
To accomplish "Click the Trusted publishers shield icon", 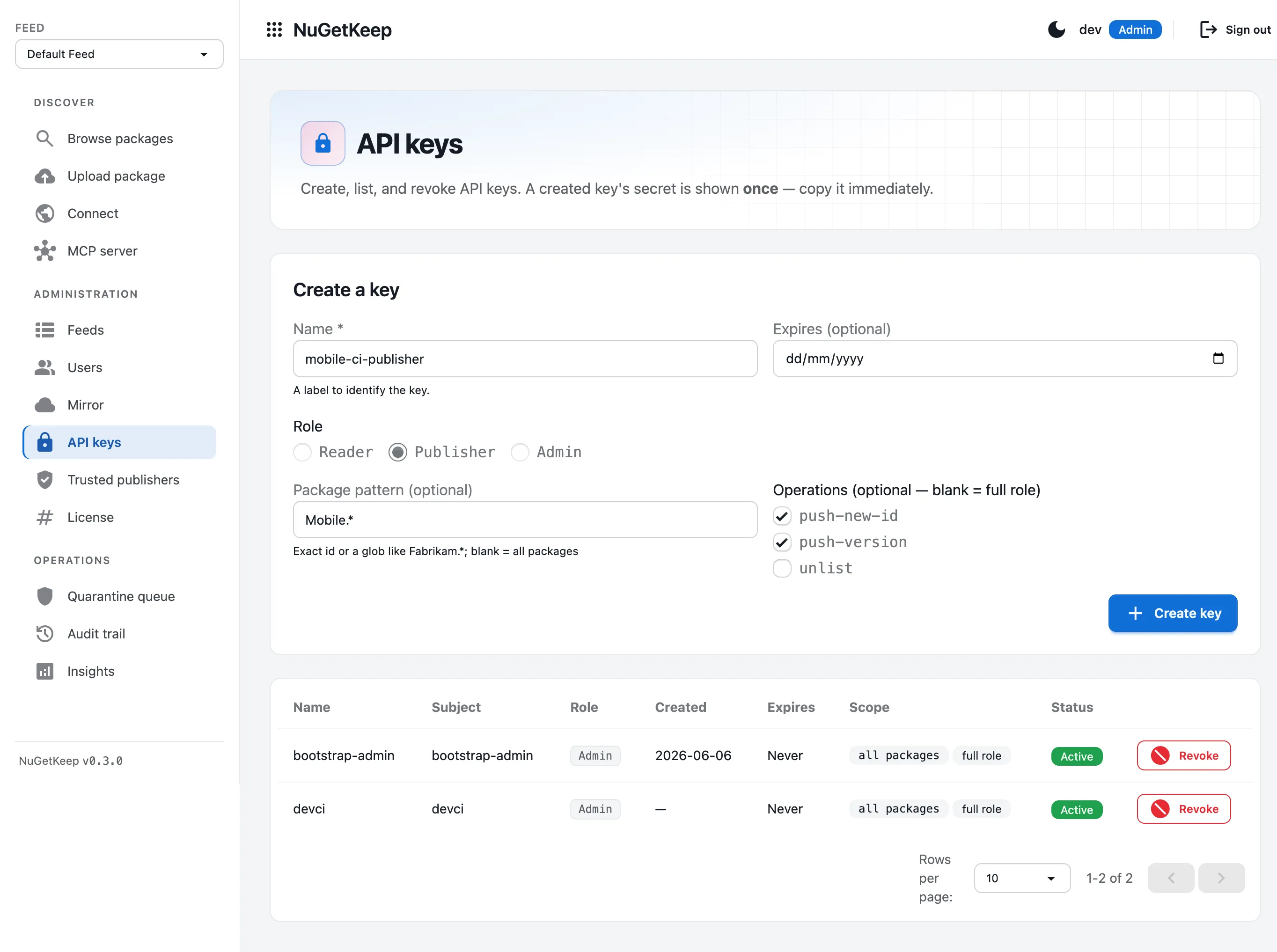I will pyautogui.click(x=44, y=479).
